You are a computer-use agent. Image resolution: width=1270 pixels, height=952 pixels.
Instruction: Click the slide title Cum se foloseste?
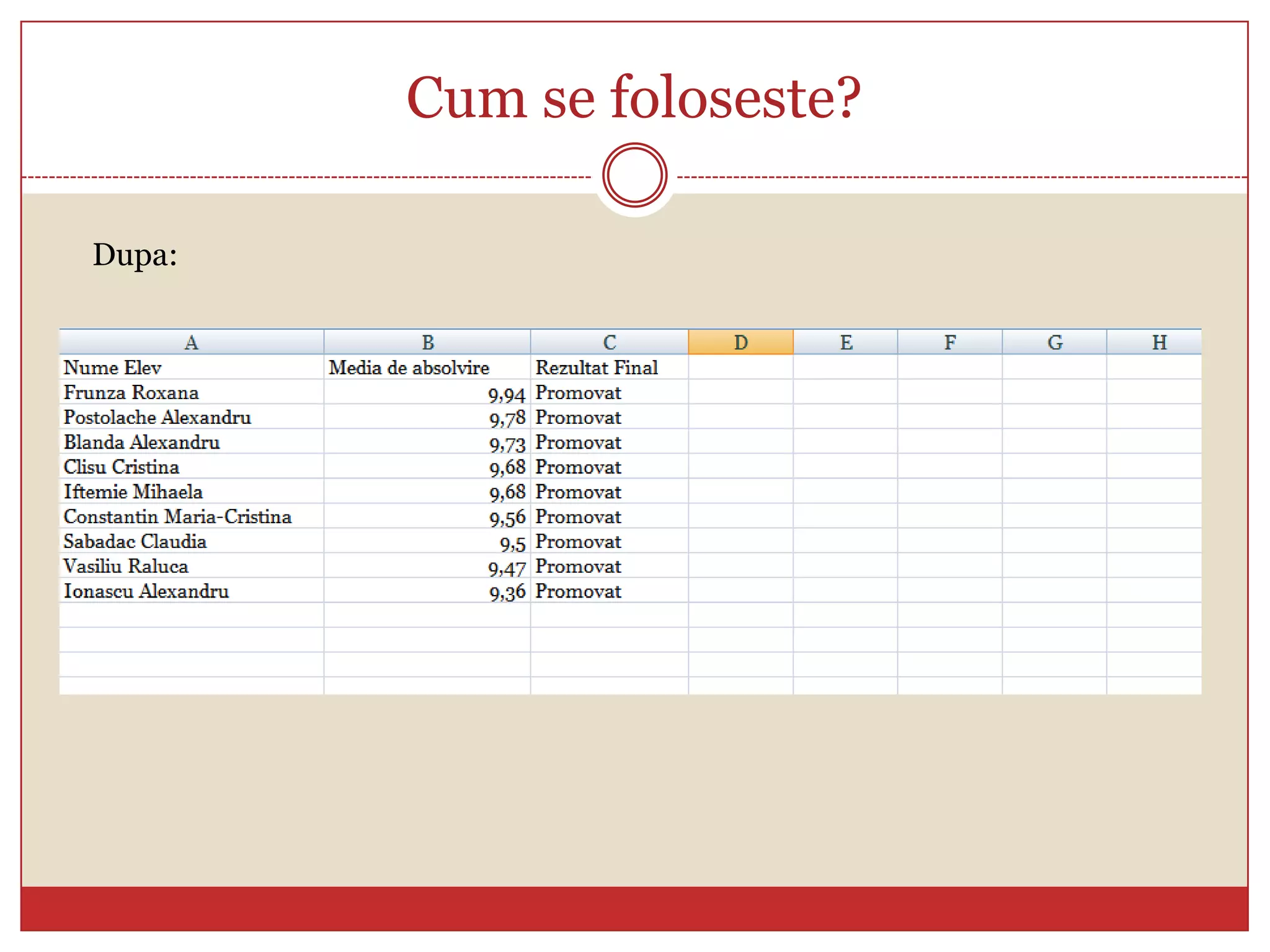(x=634, y=97)
